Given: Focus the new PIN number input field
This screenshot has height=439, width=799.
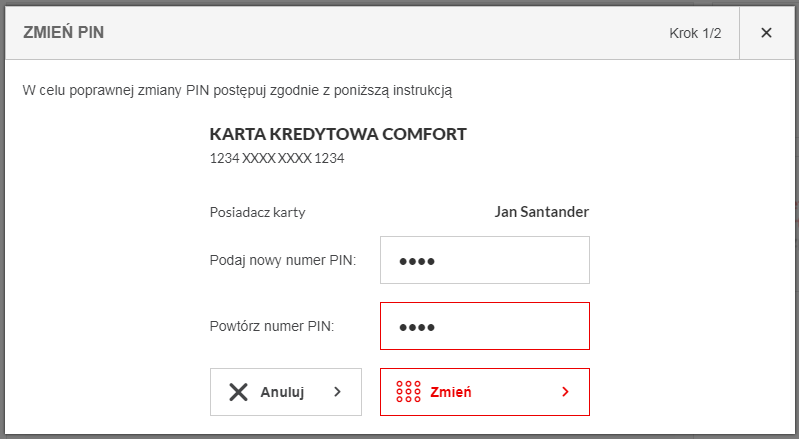Looking at the screenshot, I should [x=485, y=260].
